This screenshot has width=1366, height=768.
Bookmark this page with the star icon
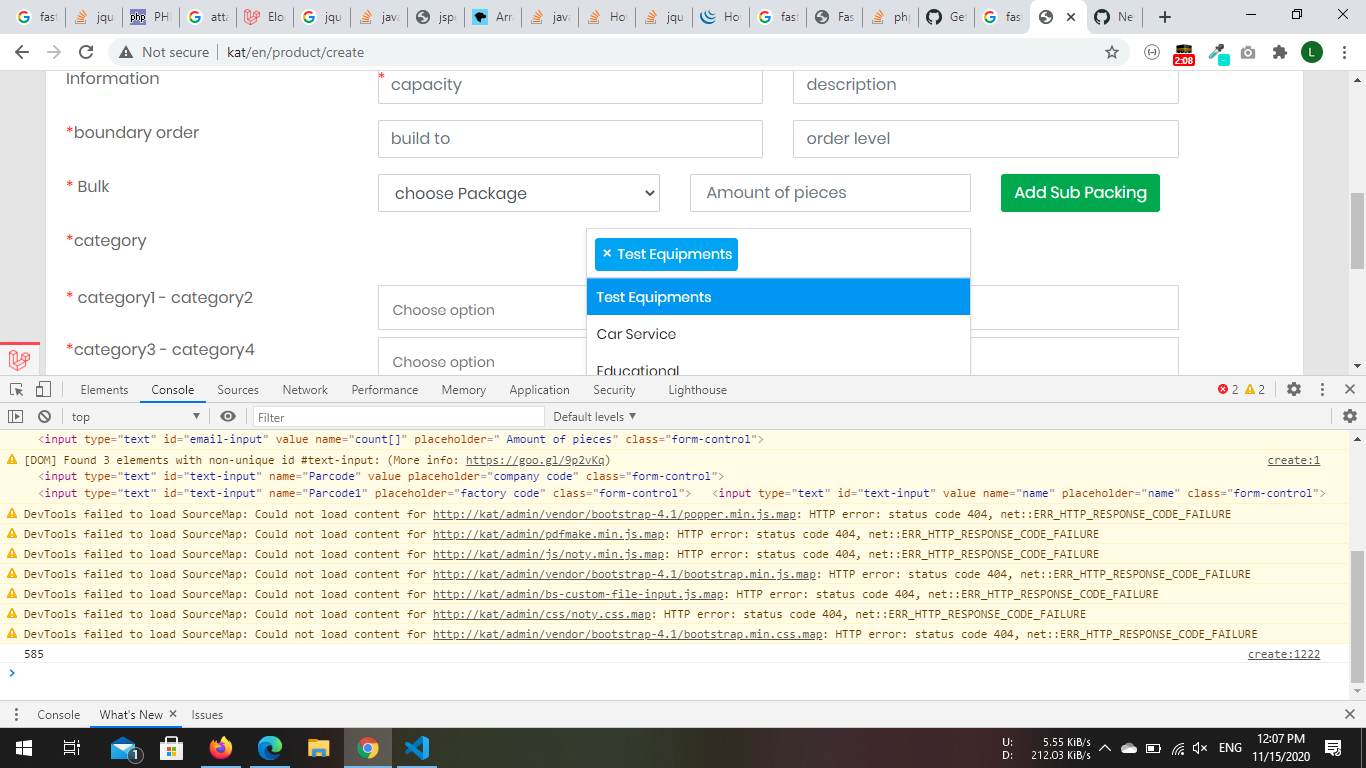(x=1111, y=52)
